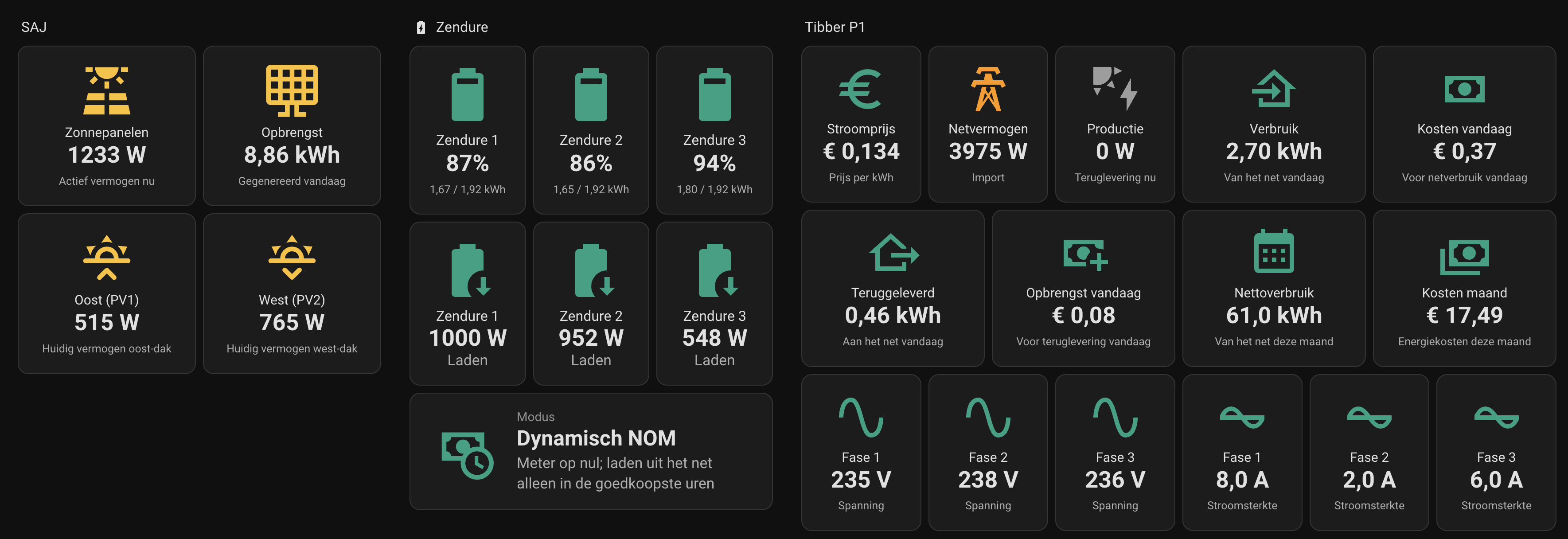Screen dimensions: 1568x539
Task: Click the Zendure 1 battery 87% icon
Action: (x=467, y=94)
